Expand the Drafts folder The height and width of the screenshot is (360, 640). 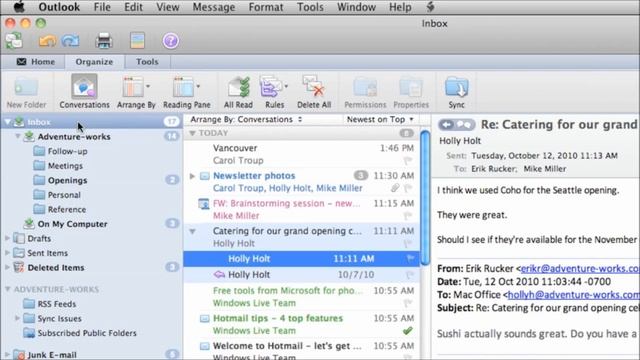click(x=7, y=238)
